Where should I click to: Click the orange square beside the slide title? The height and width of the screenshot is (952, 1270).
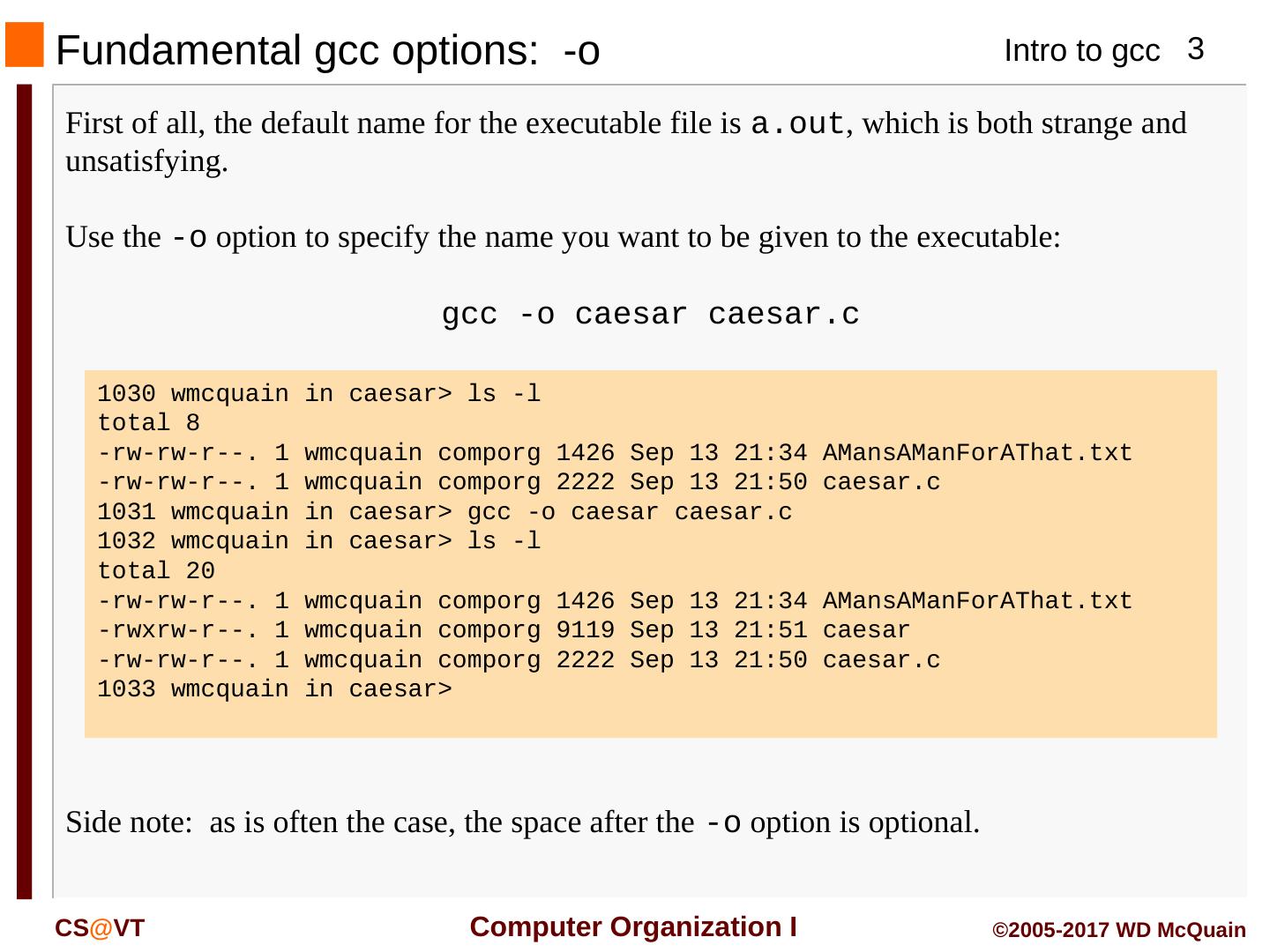point(24,45)
